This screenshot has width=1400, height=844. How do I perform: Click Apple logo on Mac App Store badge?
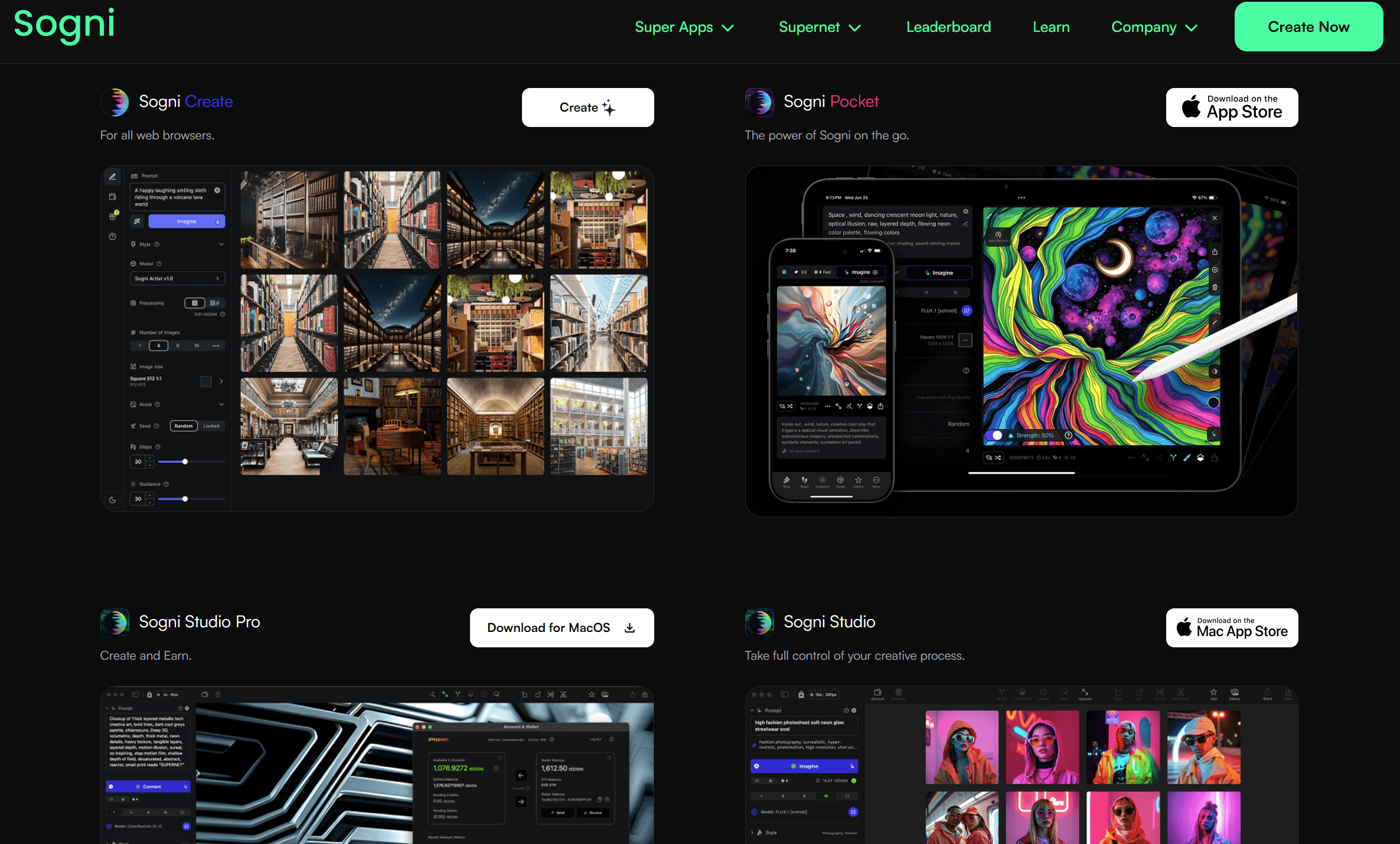[1184, 628]
